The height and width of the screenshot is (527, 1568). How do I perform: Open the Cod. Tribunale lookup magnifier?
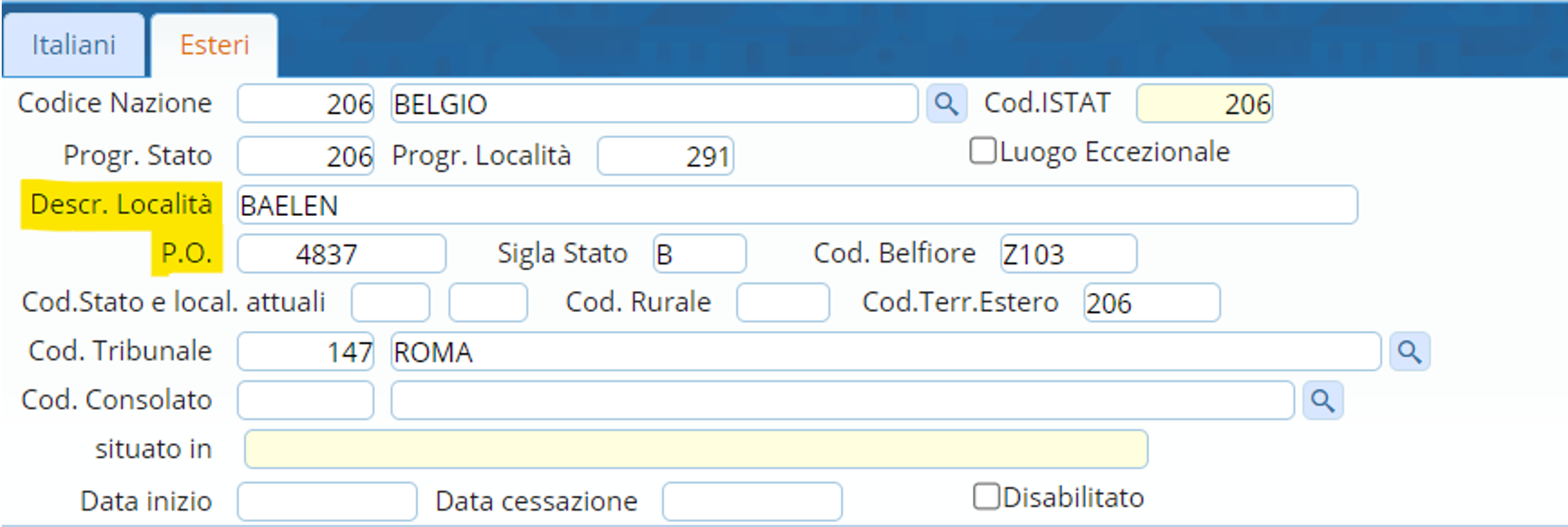1409,352
